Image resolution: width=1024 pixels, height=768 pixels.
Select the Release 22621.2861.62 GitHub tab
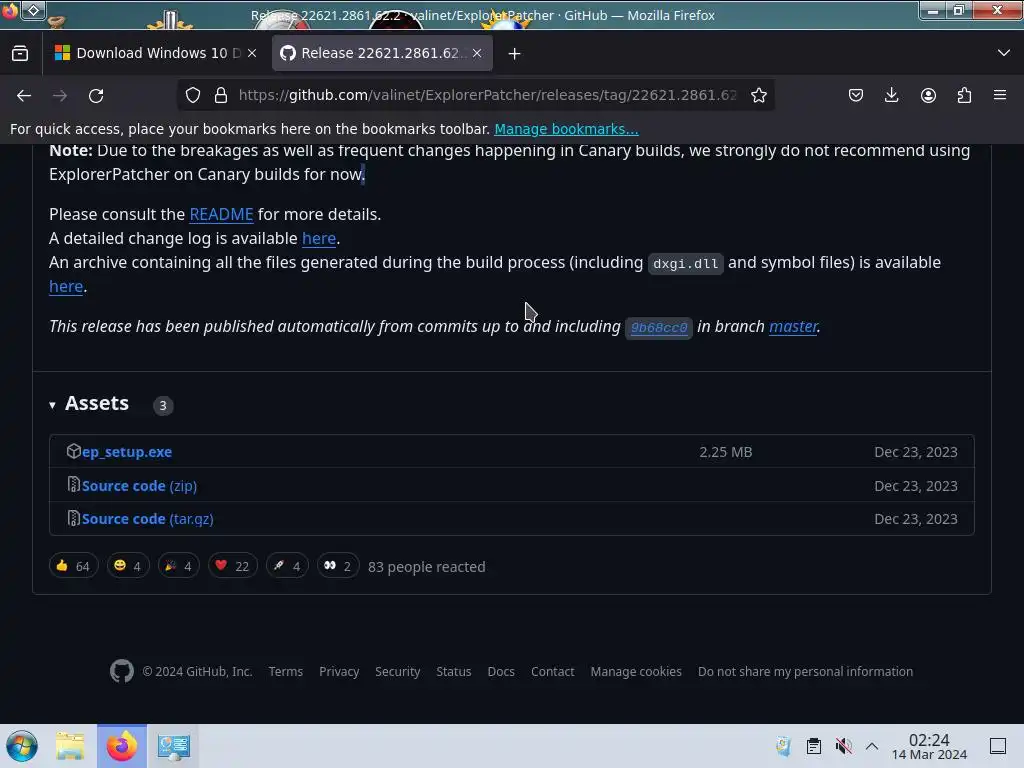[382, 53]
